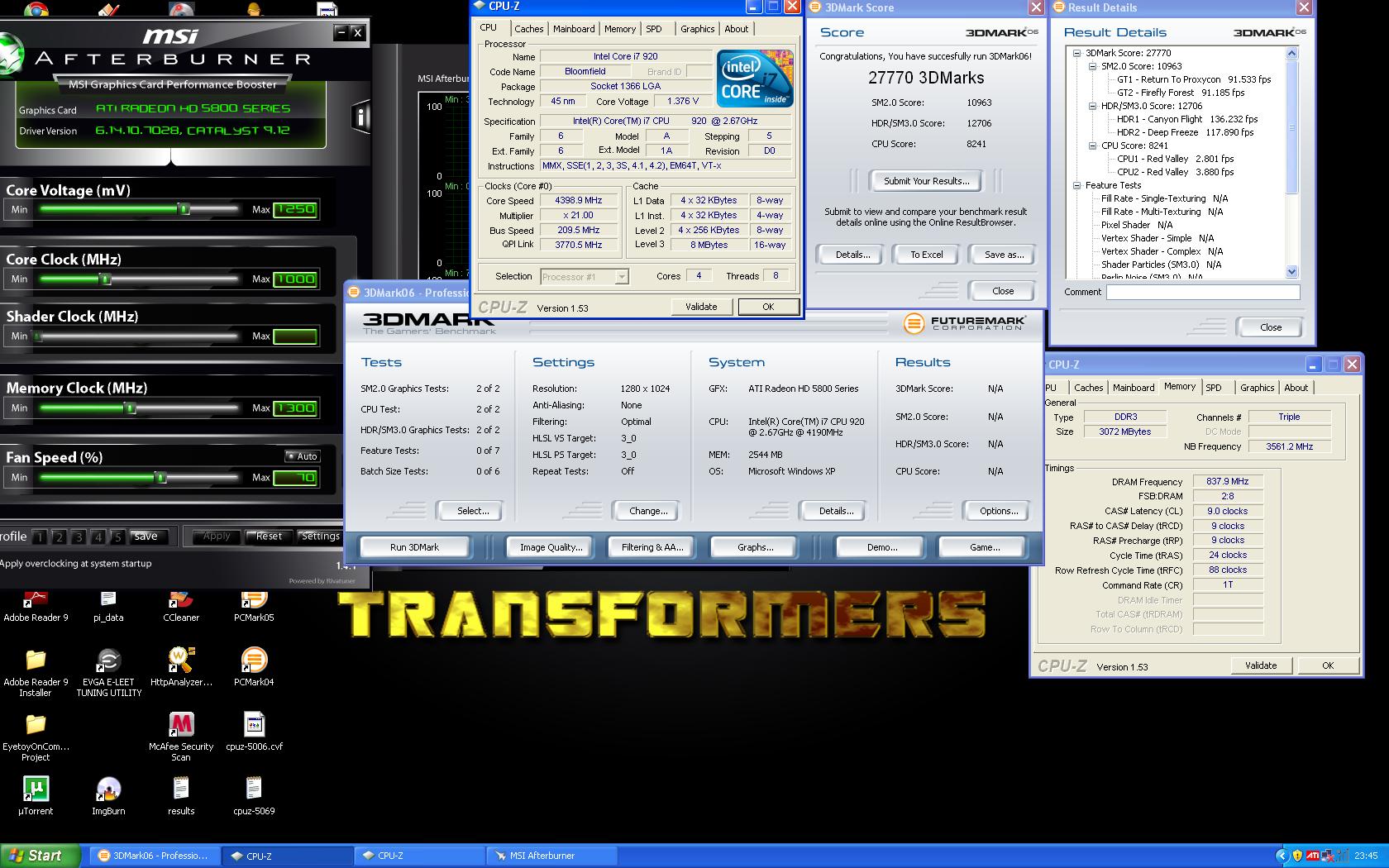Launch EVGA E-LEET Tuning Utility shortcut

(x=108, y=672)
